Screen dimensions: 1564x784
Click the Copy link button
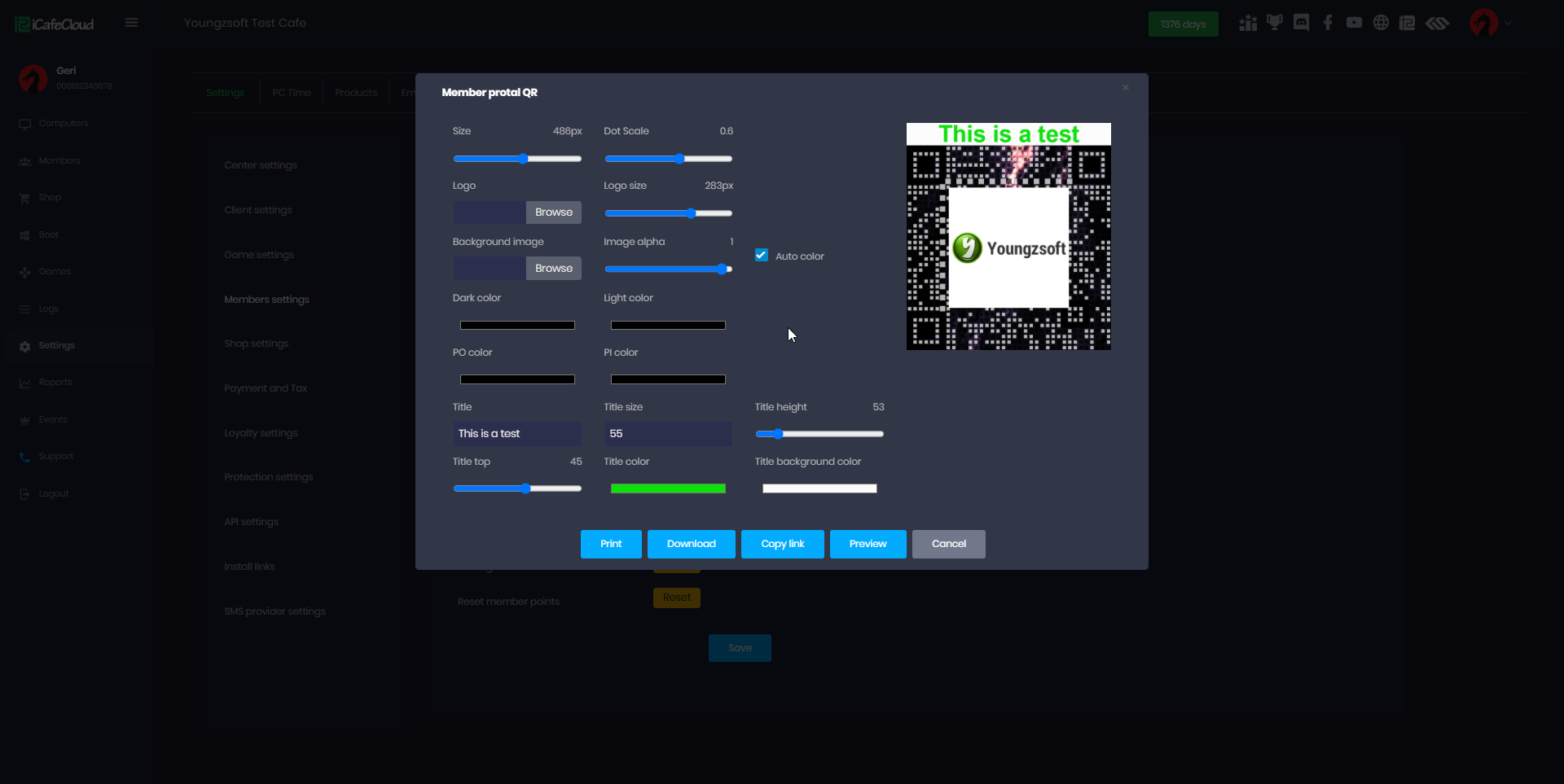click(783, 544)
